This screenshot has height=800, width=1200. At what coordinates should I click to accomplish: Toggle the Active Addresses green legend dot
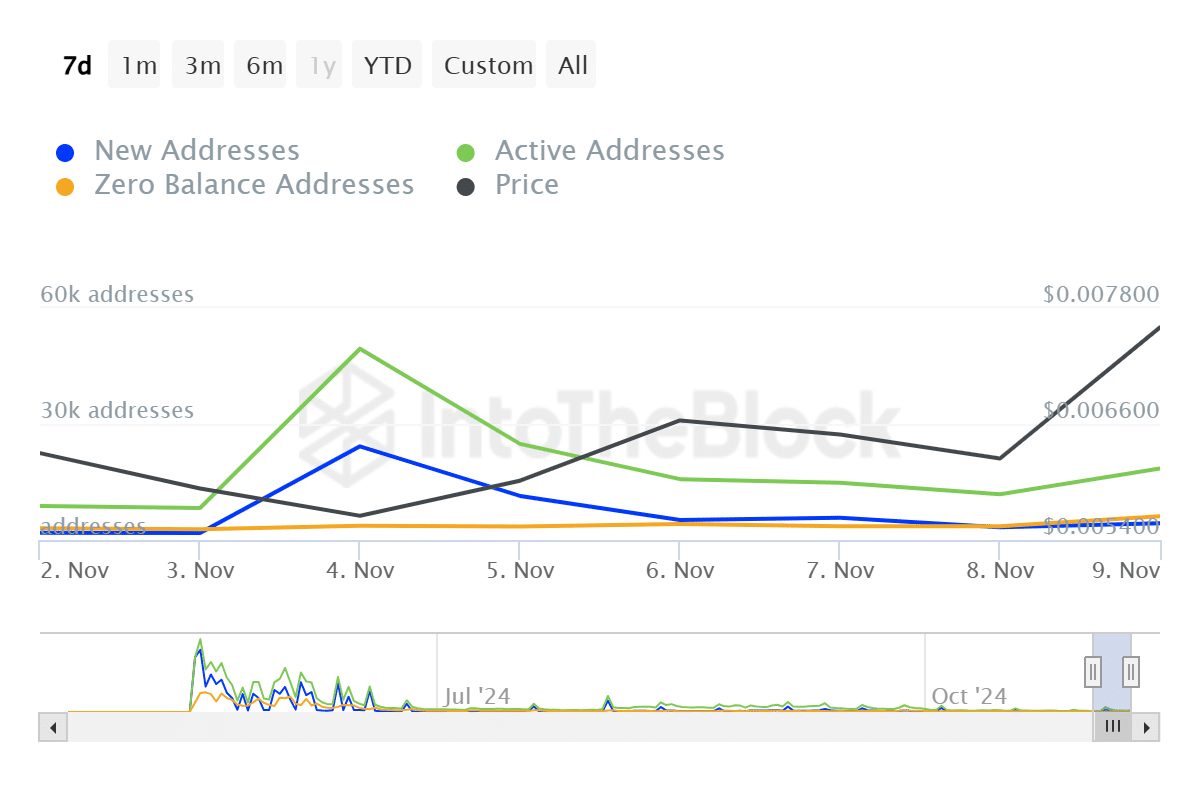point(465,153)
